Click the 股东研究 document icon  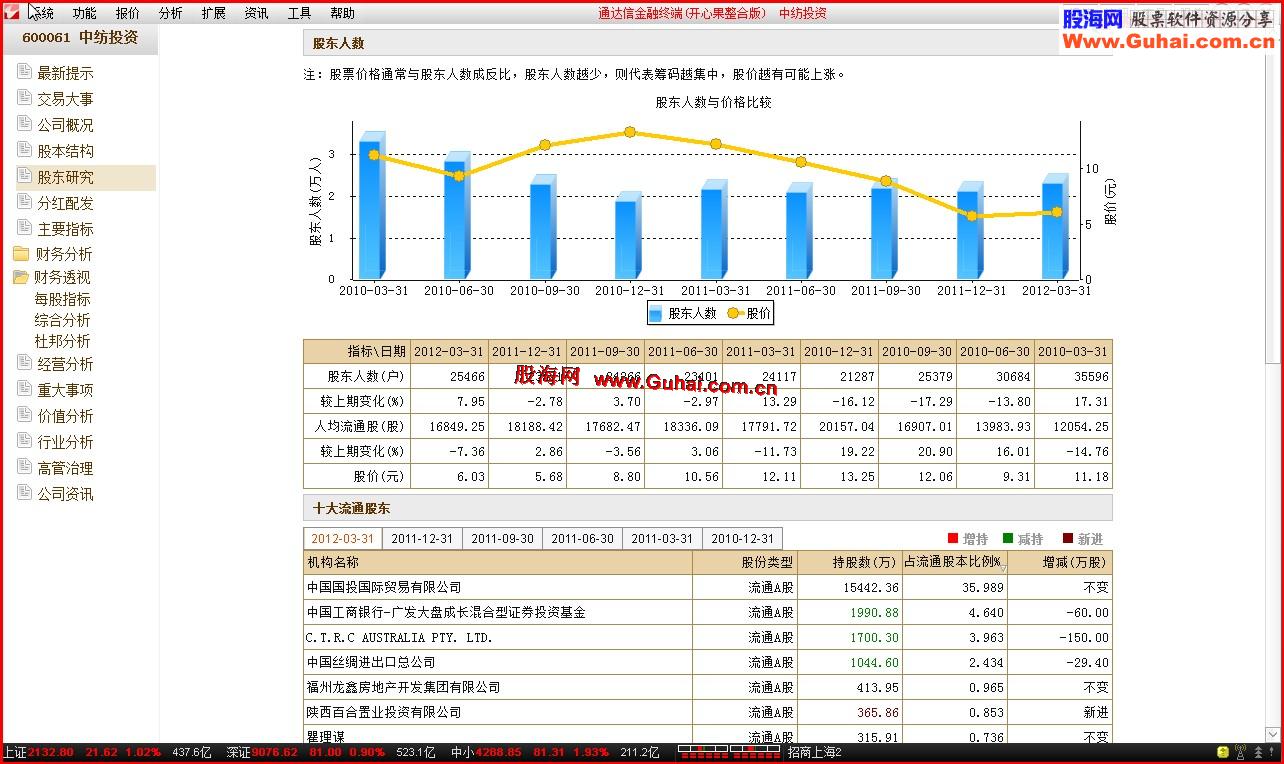(24, 176)
